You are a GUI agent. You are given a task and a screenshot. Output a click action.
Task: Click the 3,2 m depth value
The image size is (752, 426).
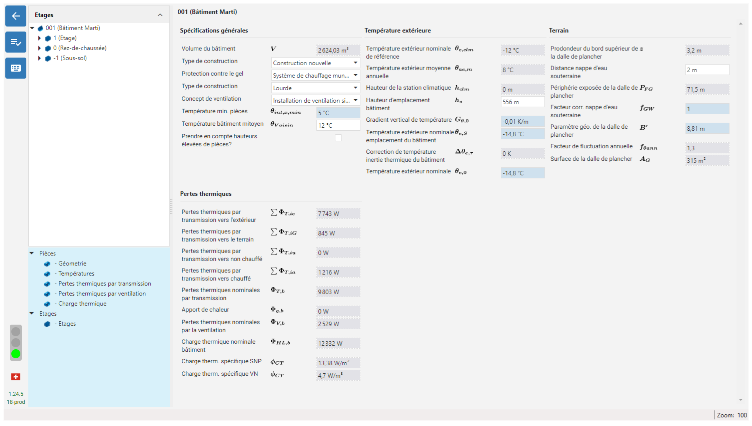pos(707,50)
